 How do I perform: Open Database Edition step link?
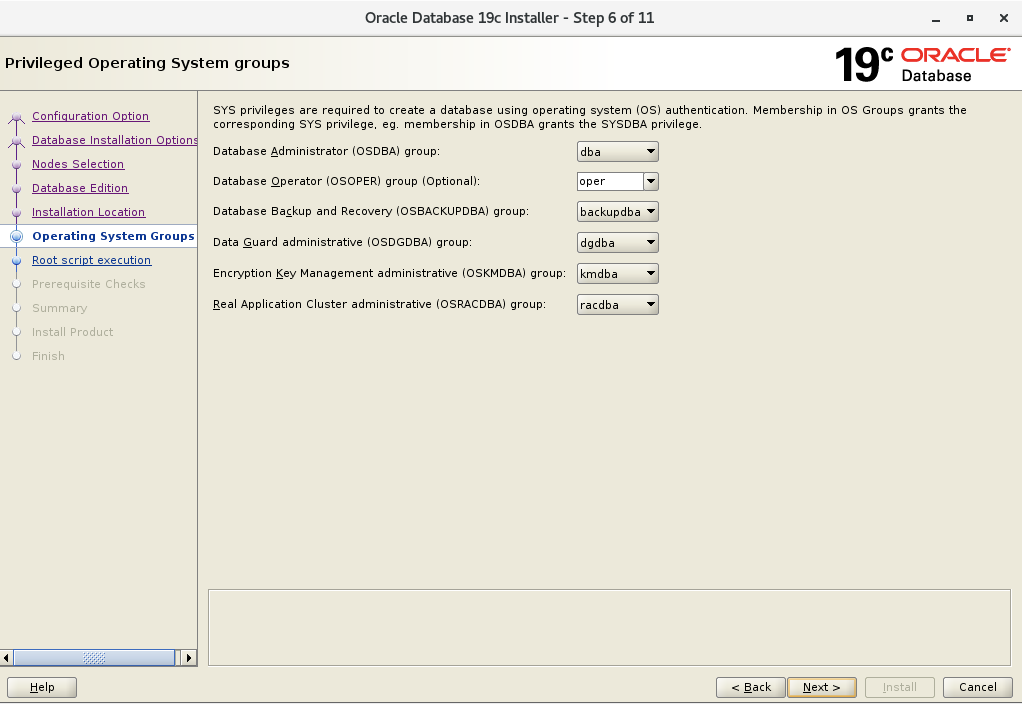click(80, 188)
